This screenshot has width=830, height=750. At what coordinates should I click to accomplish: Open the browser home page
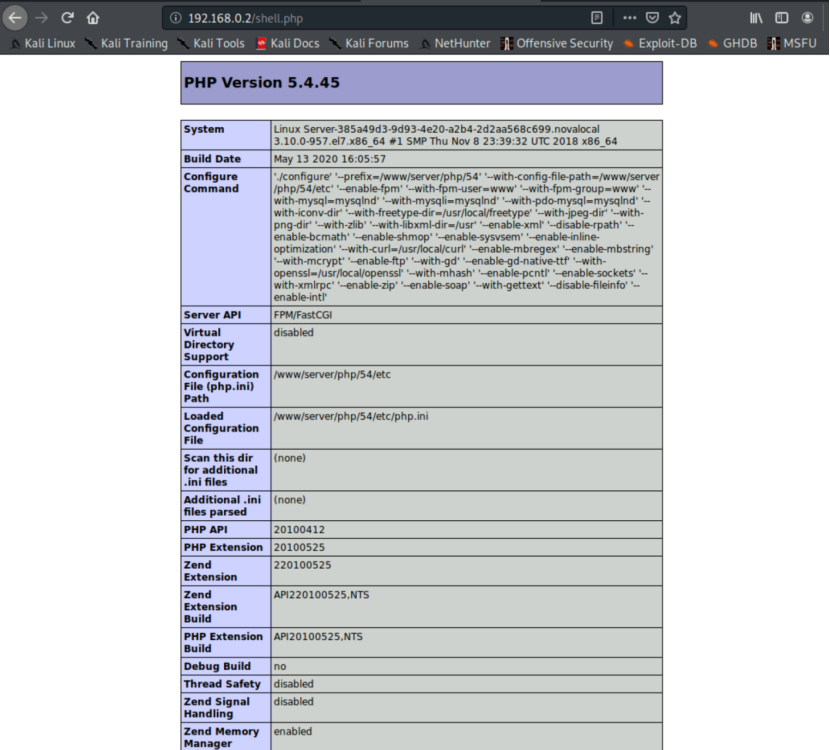(x=94, y=17)
